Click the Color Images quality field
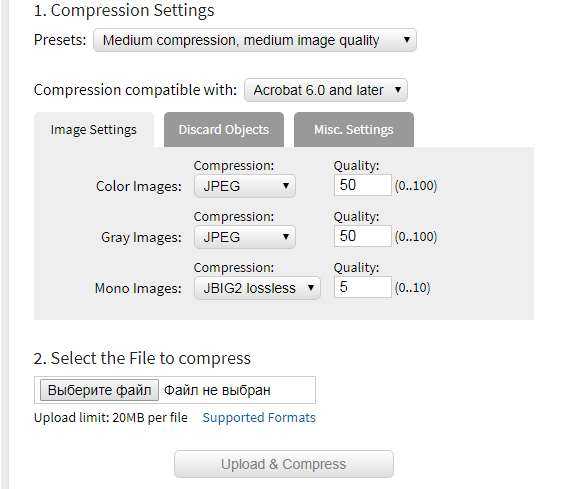This screenshot has height=489, width=561. [363, 185]
